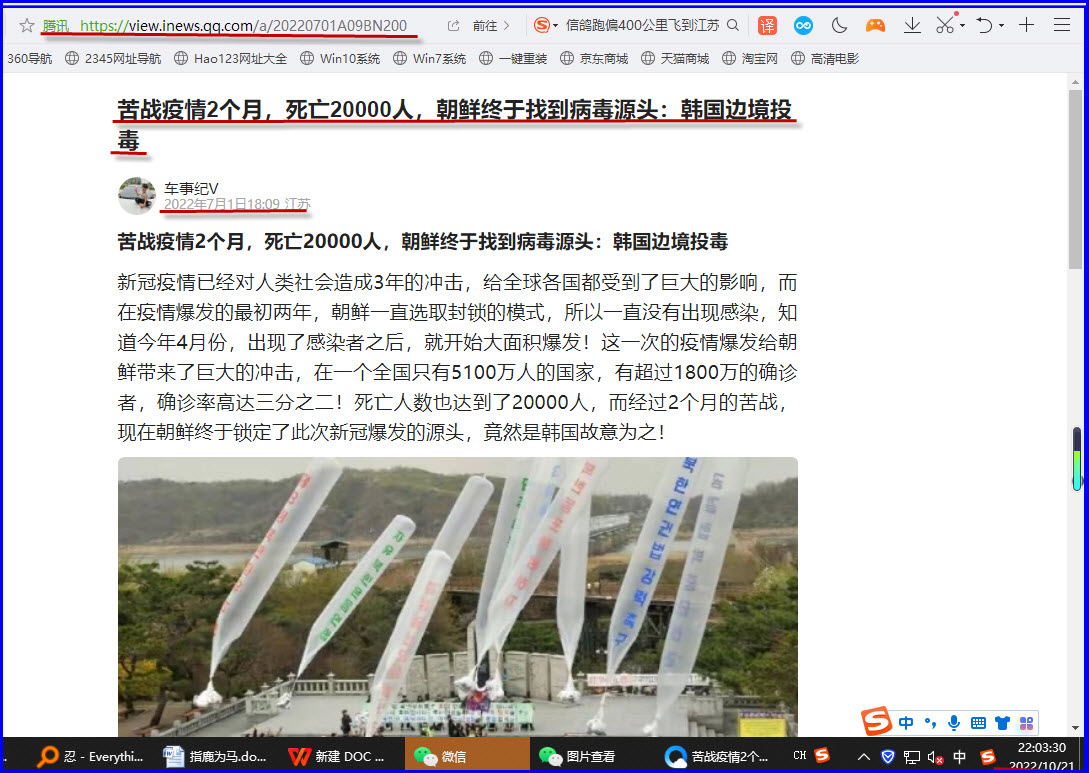Click the author avatar 车事纪V

click(x=137, y=196)
